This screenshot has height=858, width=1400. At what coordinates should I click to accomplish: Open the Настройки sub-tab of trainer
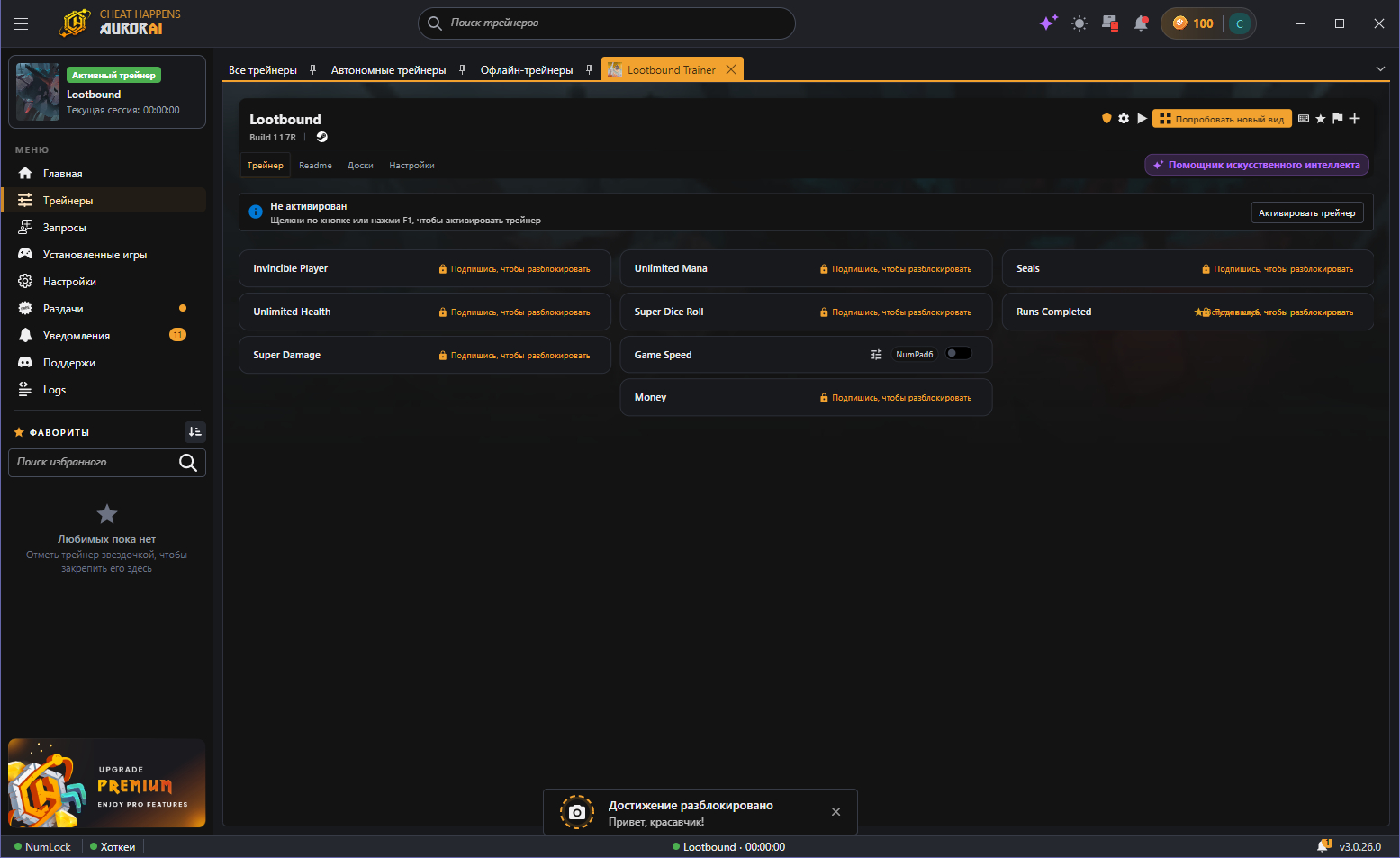click(x=411, y=166)
